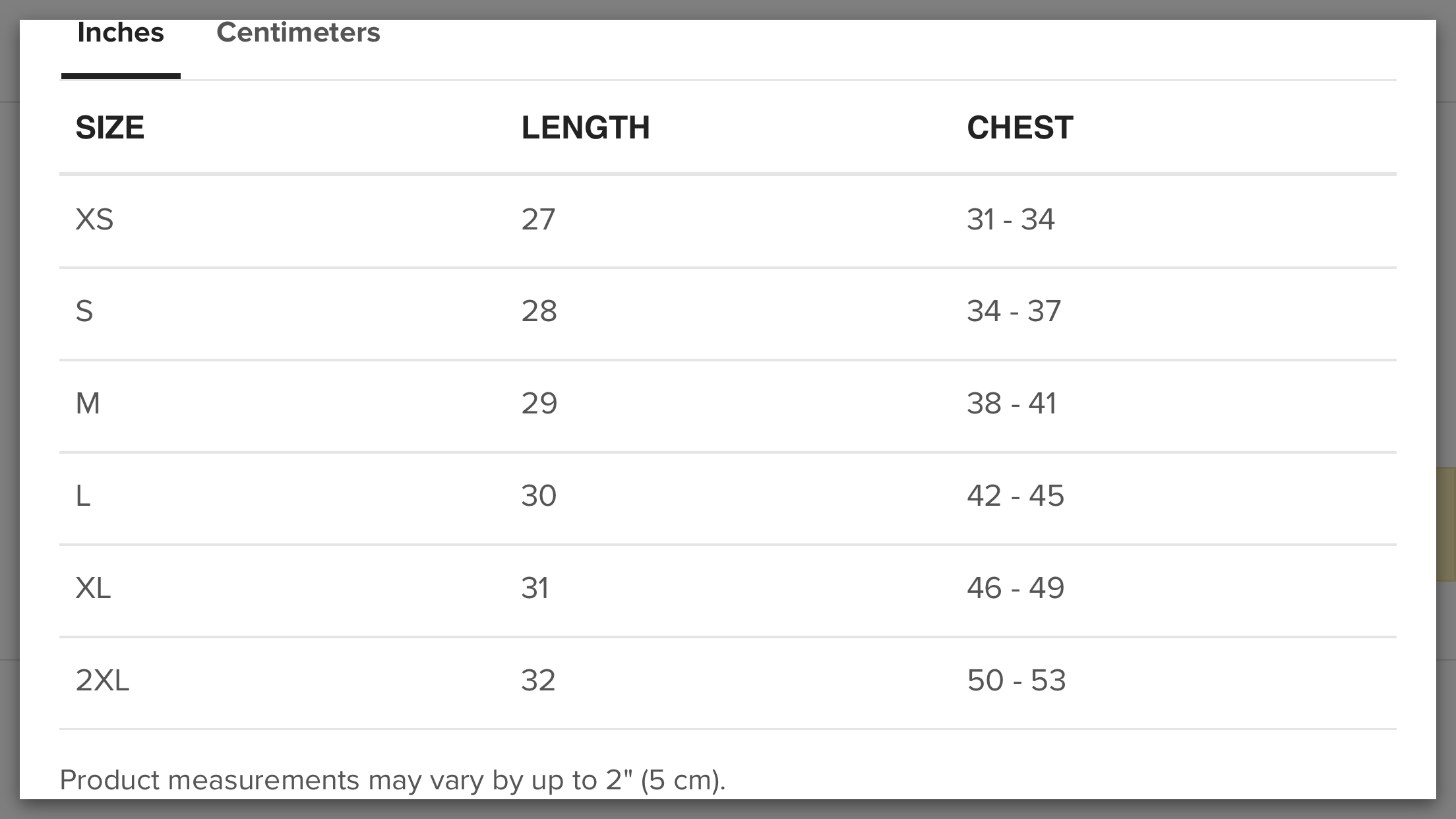Click the product measurements disclaimer text
The height and width of the screenshot is (819, 1456).
392,780
